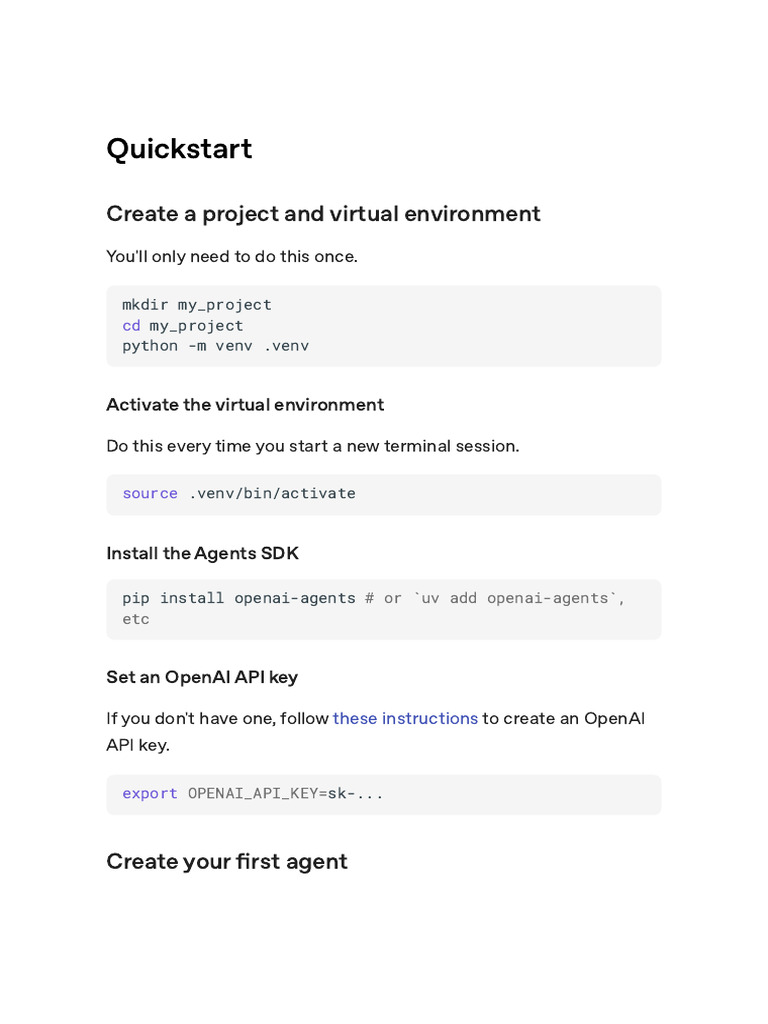The height and width of the screenshot is (1024, 768).
Task: Click the "export" keyword in the code block
Action: point(150,793)
